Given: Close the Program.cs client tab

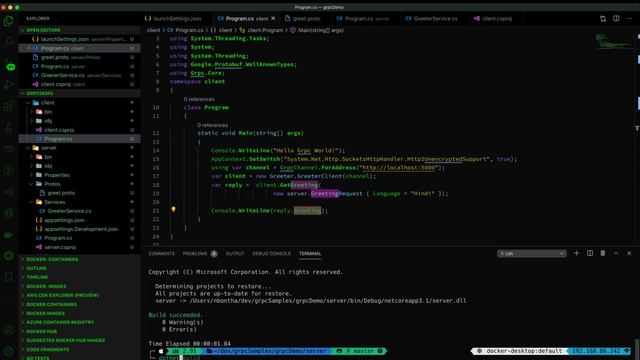Looking at the screenshot, I should pos(273,18).
